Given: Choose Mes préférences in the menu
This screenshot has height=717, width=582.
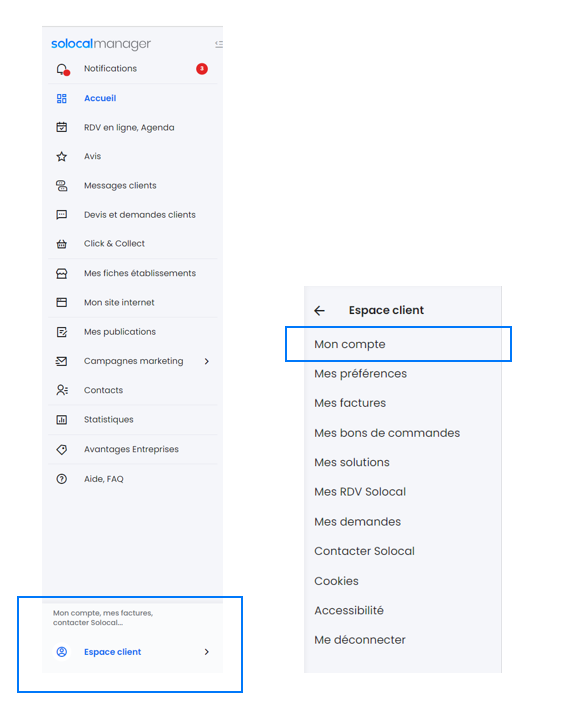Looking at the screenshot, I should point(360,374).
